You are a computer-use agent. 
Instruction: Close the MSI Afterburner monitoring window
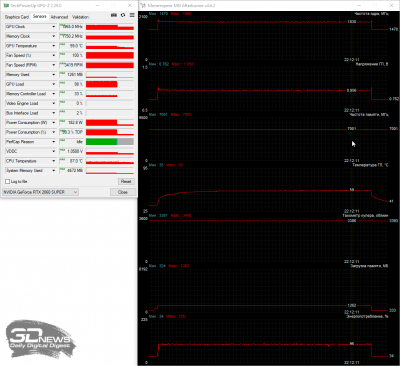(x=392, y=6)
